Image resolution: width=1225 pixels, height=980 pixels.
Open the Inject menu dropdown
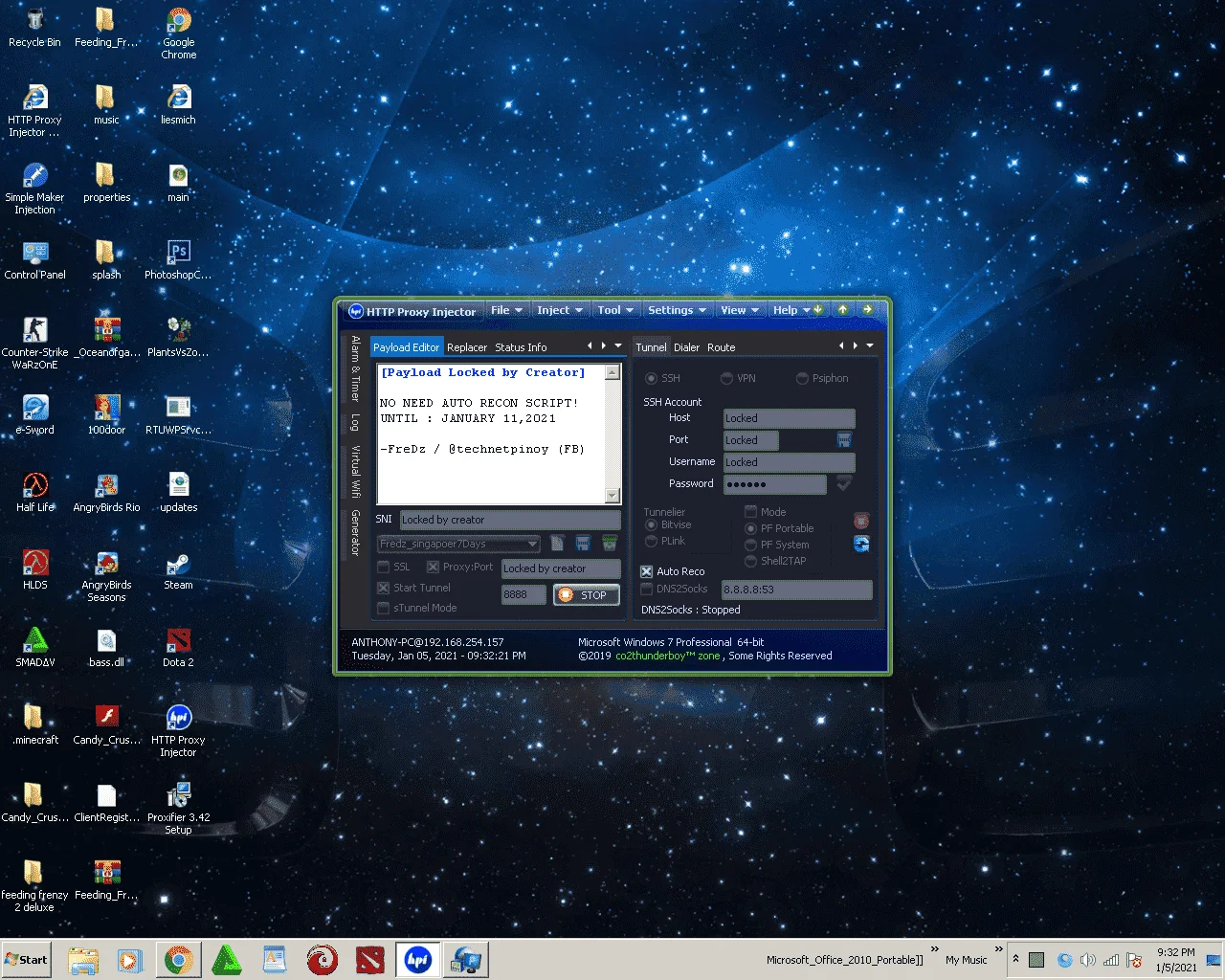[559, 310]
